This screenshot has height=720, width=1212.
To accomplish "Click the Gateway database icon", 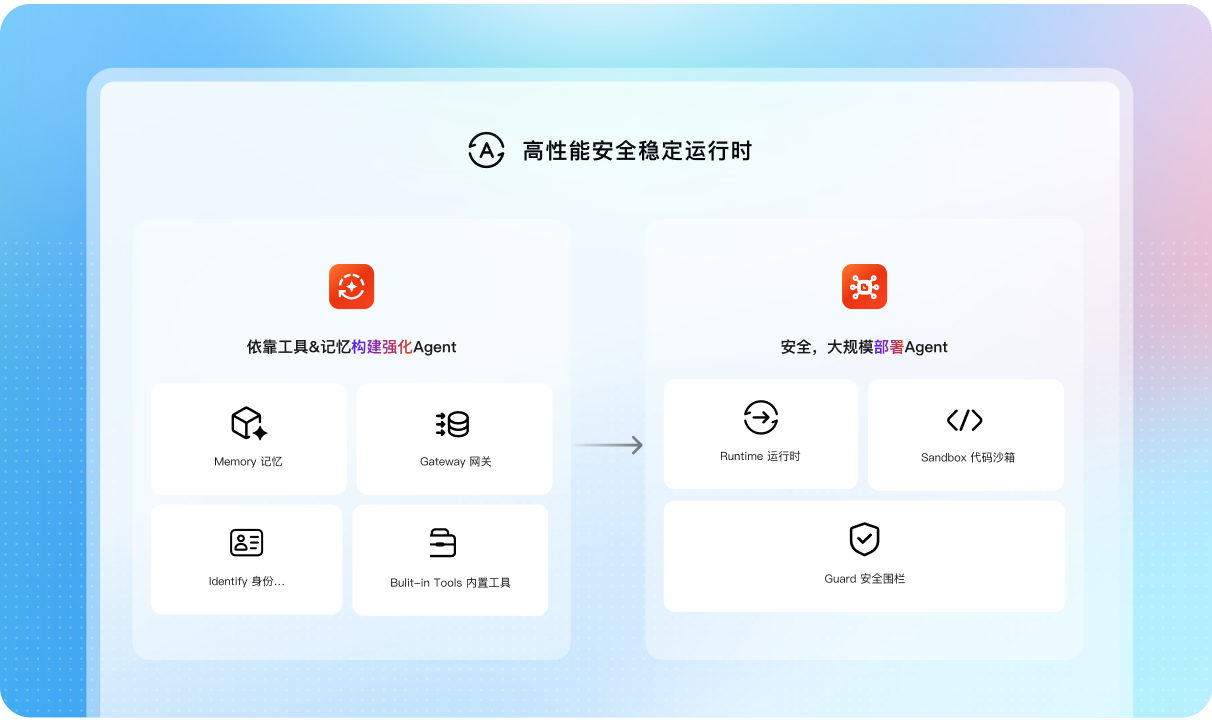I will (453, 424).
